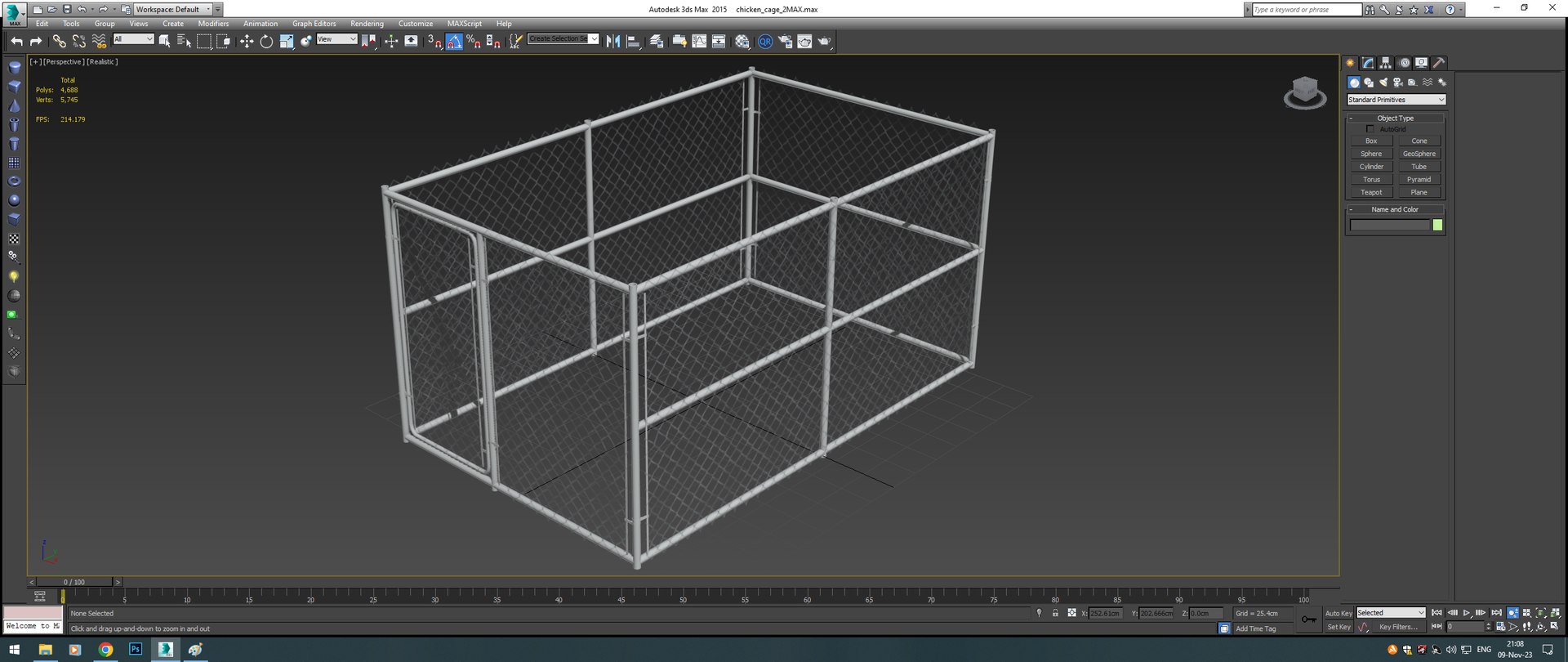Toggle Auto Key mode
The height and width of the screenshot is (662, 1568).
click(x=1339, y=613)
